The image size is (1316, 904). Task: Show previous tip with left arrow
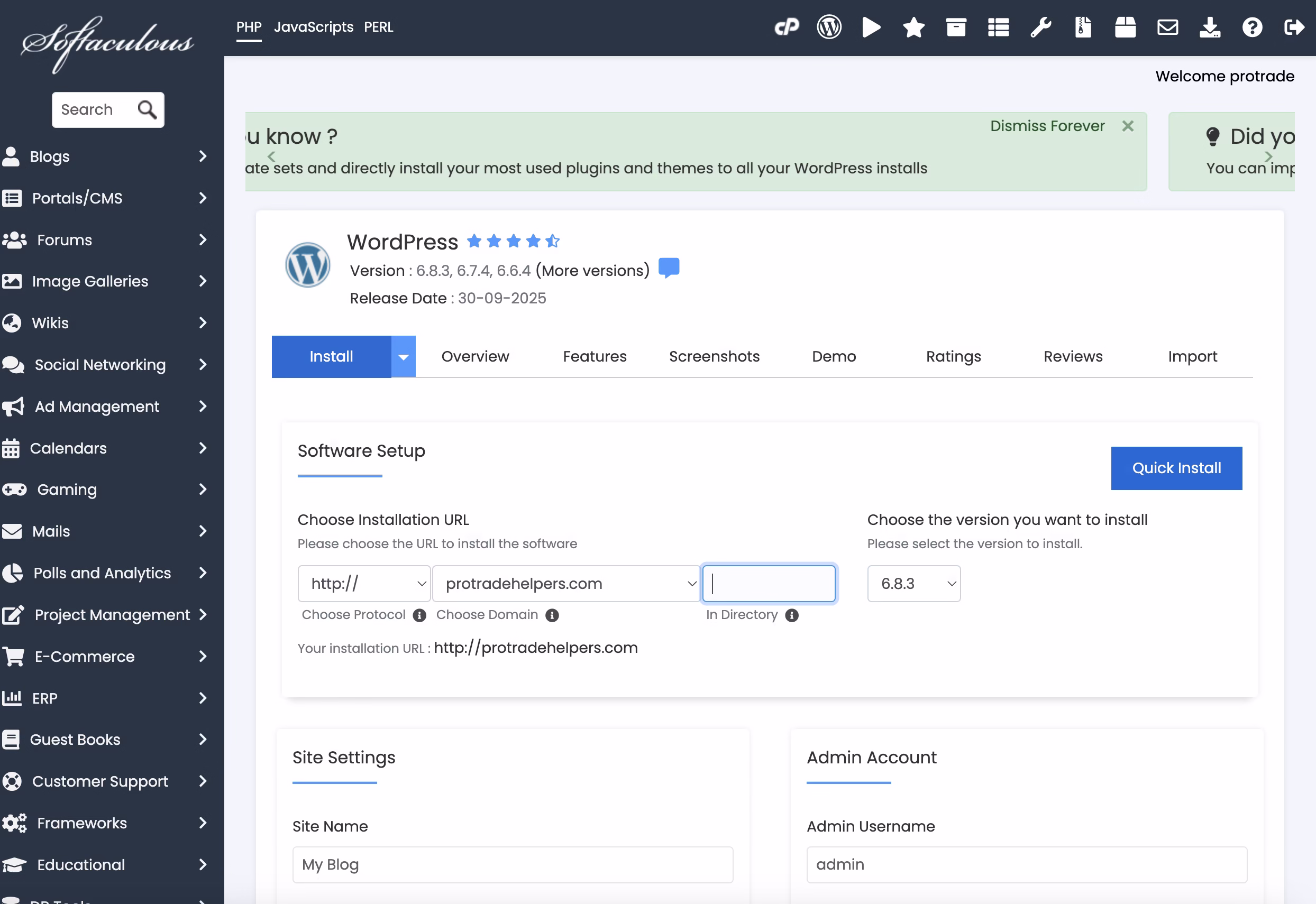(x=271, y=156)
